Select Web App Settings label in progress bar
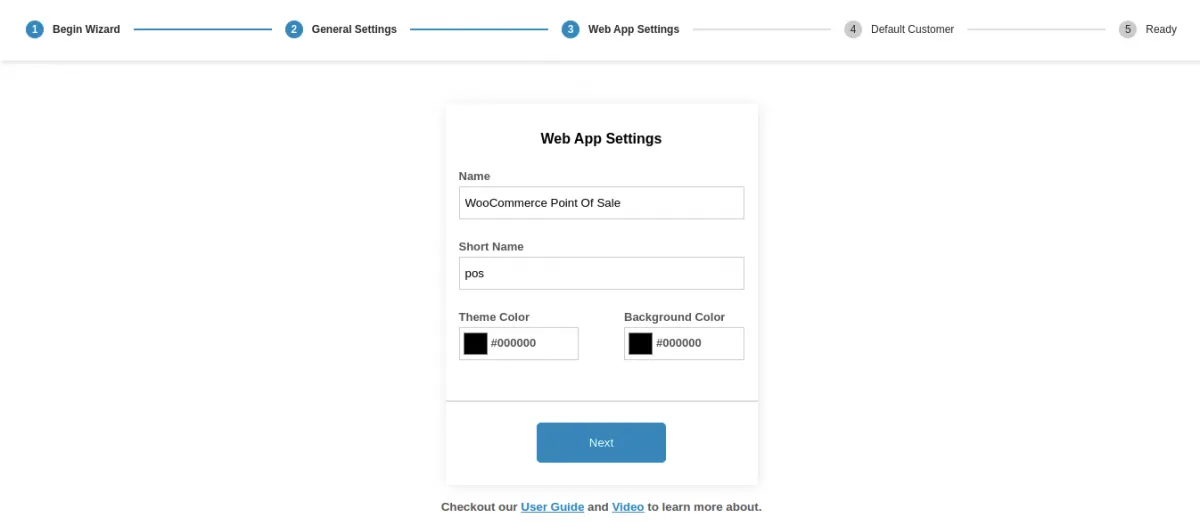The image size is (1200, 526). pos(633,29)
